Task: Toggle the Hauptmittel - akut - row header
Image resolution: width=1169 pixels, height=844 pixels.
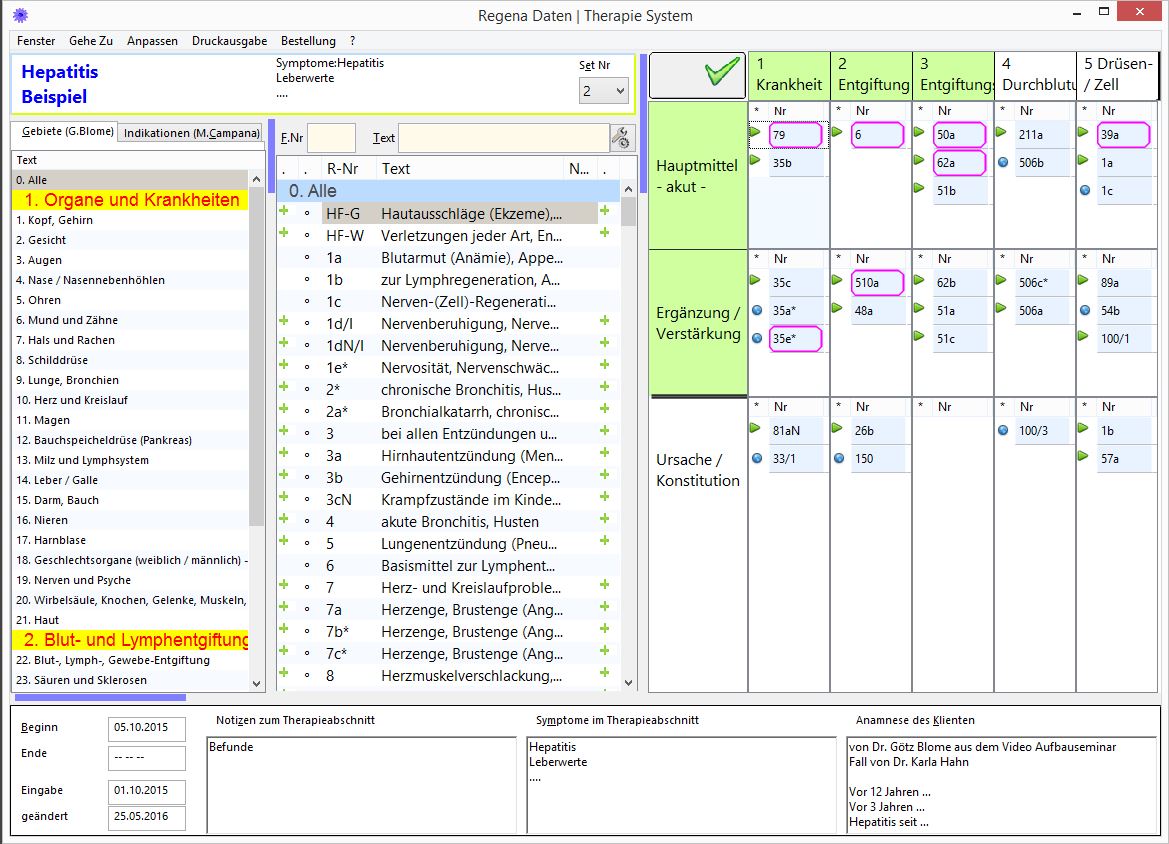Action: (x=697, y=175)
